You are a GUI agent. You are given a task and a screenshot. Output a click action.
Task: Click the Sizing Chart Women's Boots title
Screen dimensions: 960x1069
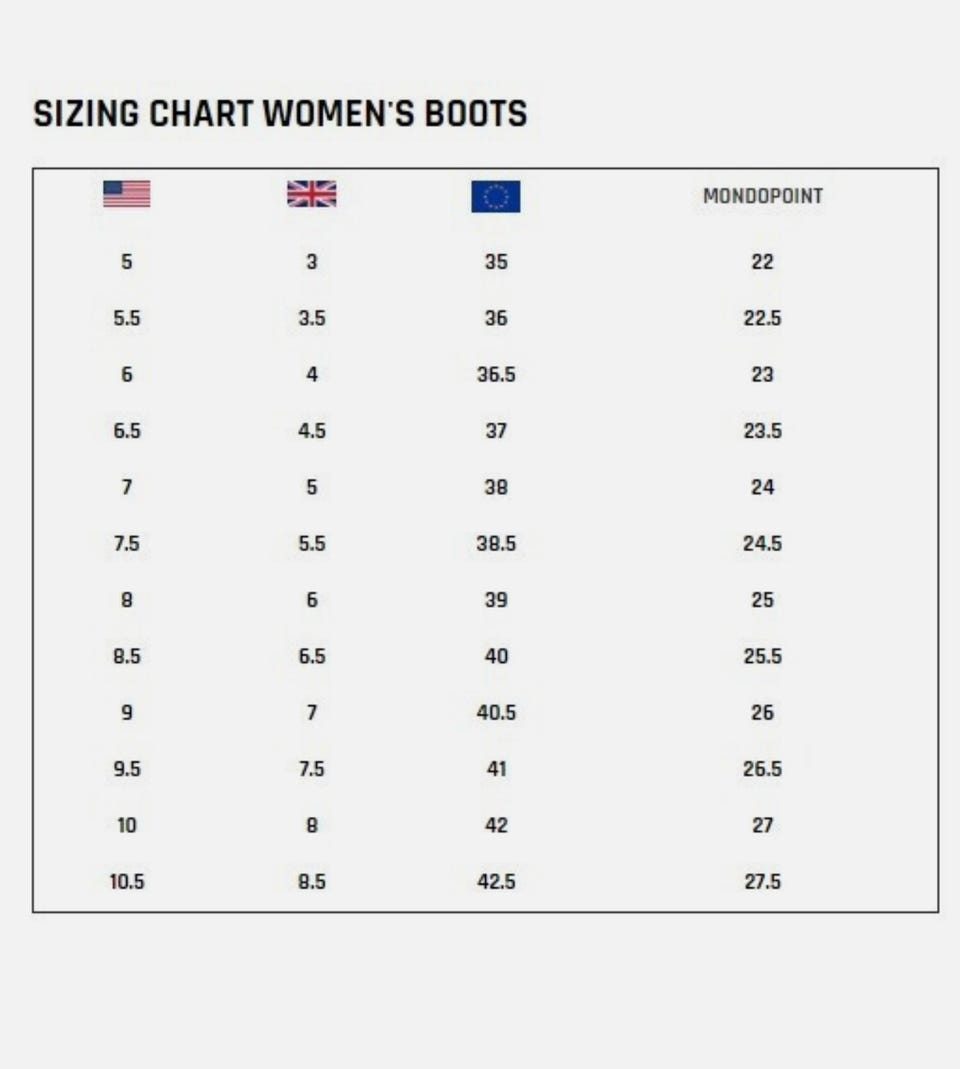(x=280, y=113)
